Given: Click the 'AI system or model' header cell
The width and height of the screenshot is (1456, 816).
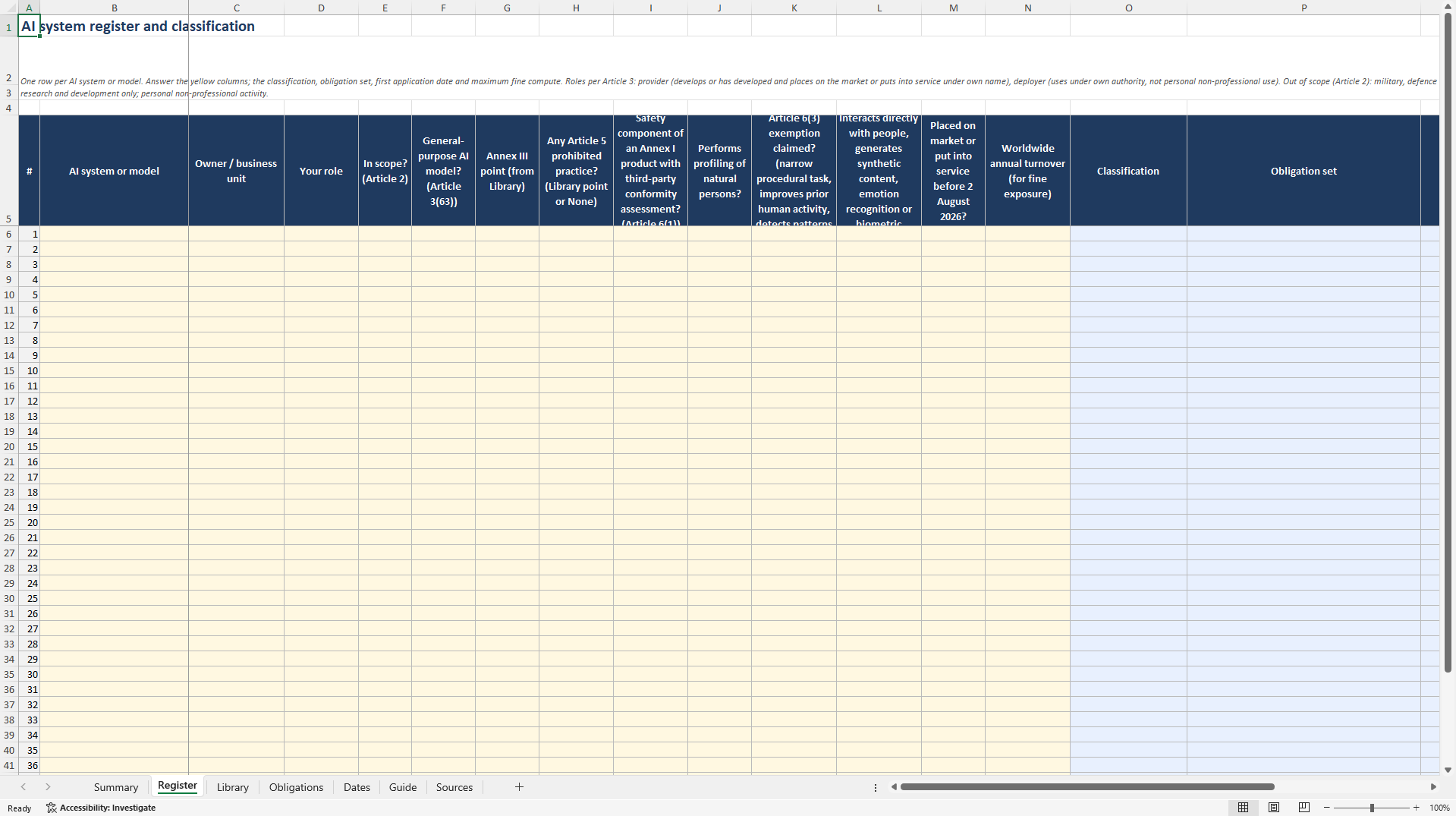Looking at the screenshot, I should 114,171.
